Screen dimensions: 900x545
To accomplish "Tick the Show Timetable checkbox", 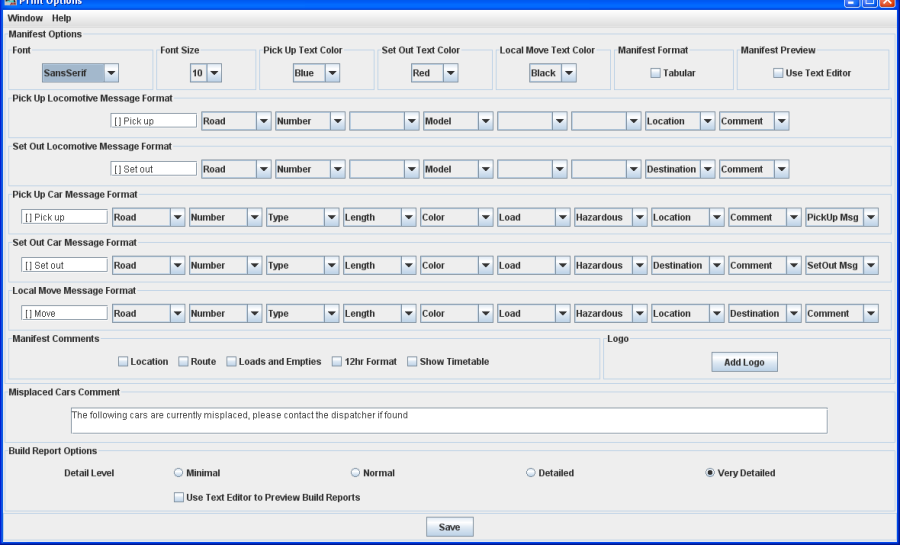I will click(x=412, y=362).
